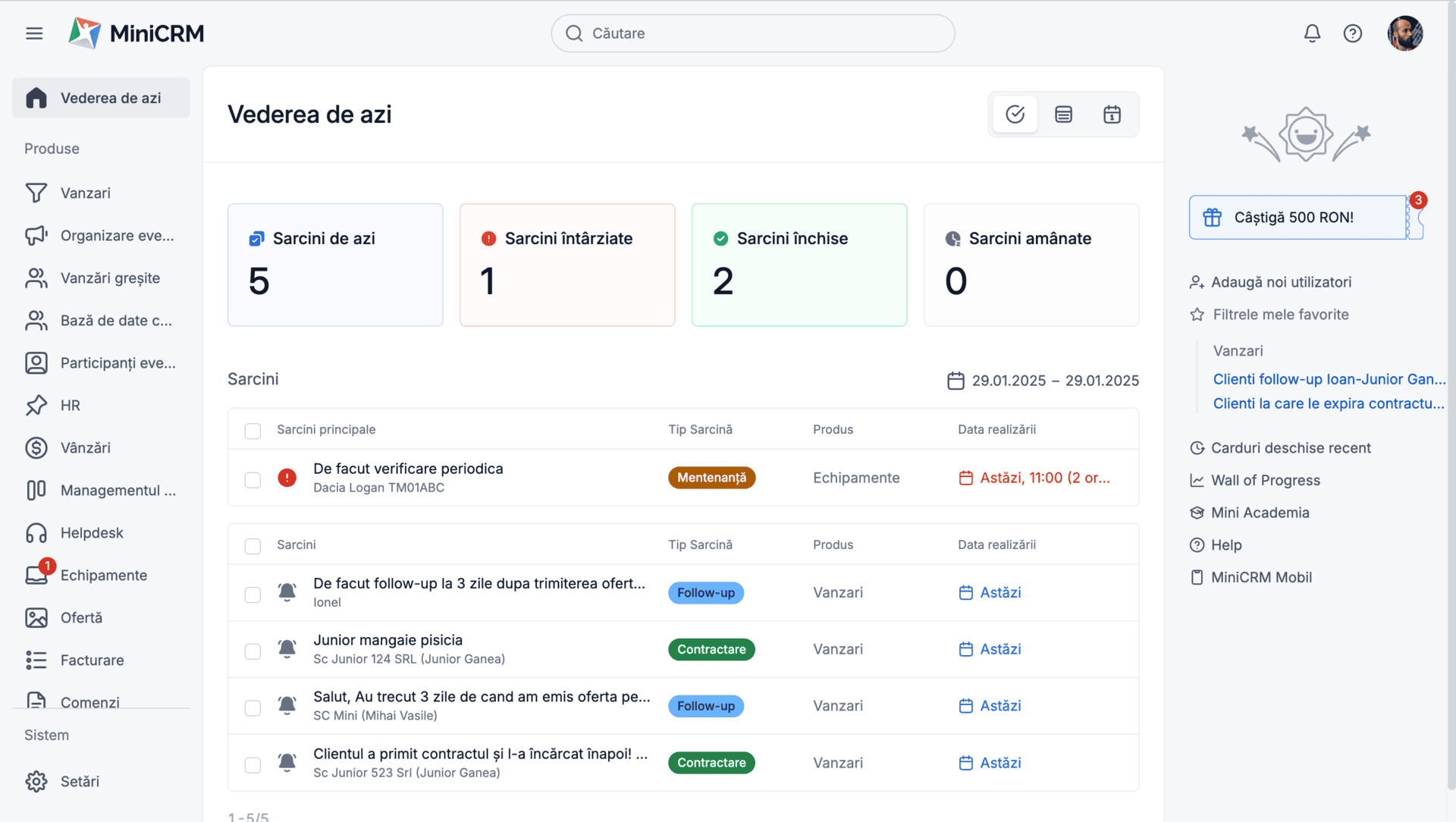The width and height of the screenshot is (1456, 822).
Task: Open the hamburger menu icon
Action: click(x=34, y=33)
